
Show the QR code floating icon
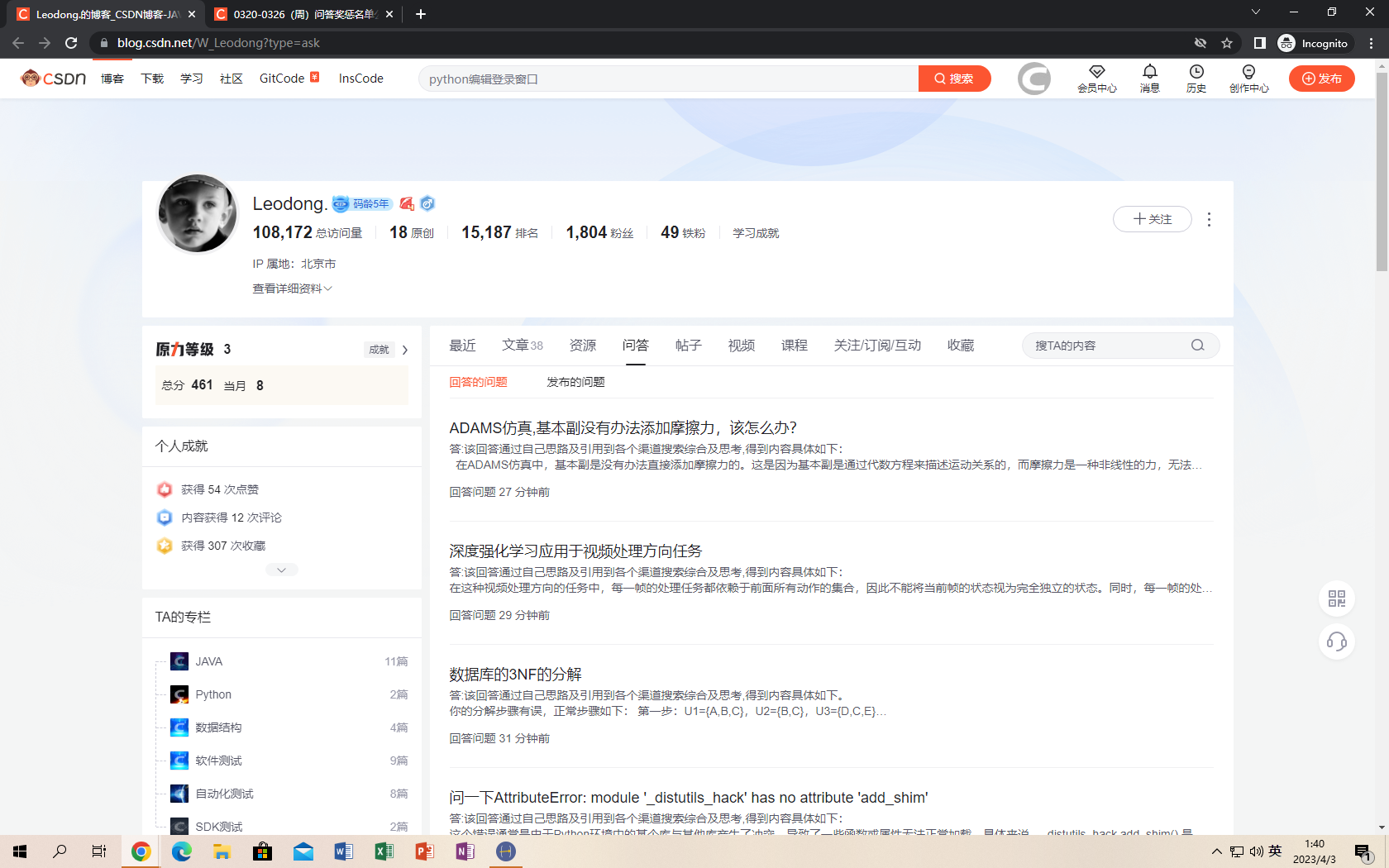1337,599
